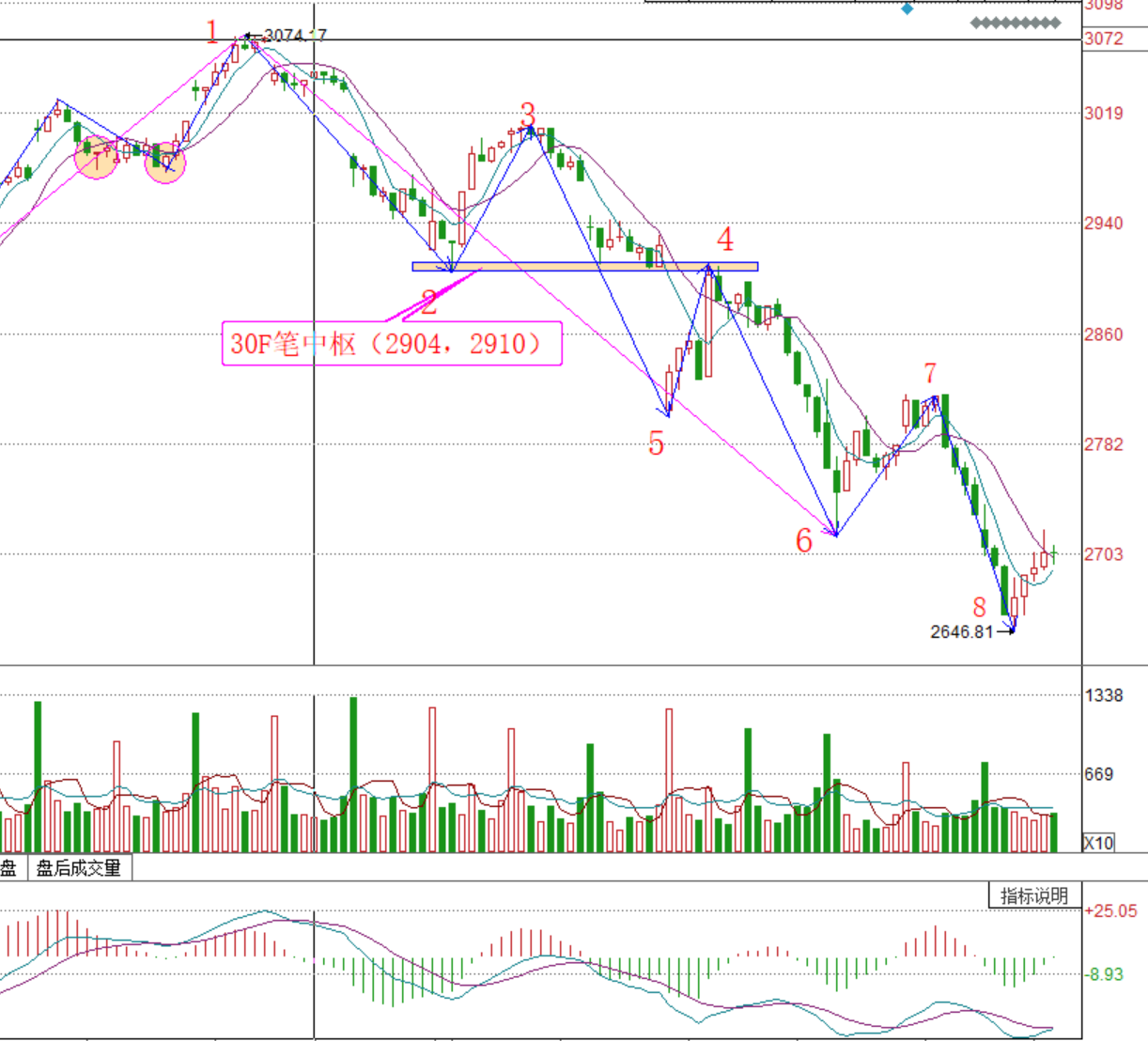This screenshot has height=1041, width=1148.
Task: Select the red wave number 6 label
Action: 804,540
